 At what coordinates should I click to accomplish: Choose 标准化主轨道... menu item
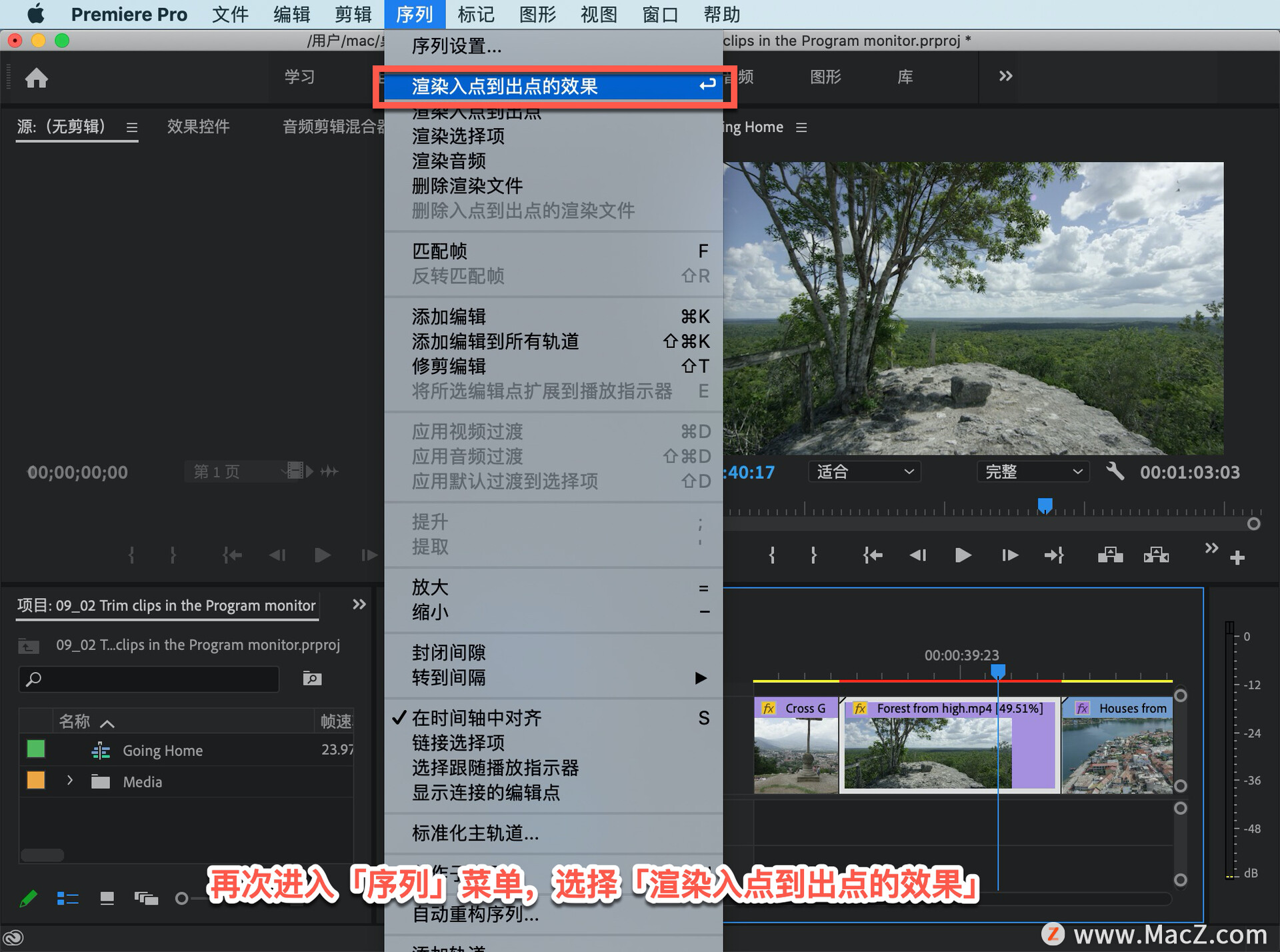(553, 833)
